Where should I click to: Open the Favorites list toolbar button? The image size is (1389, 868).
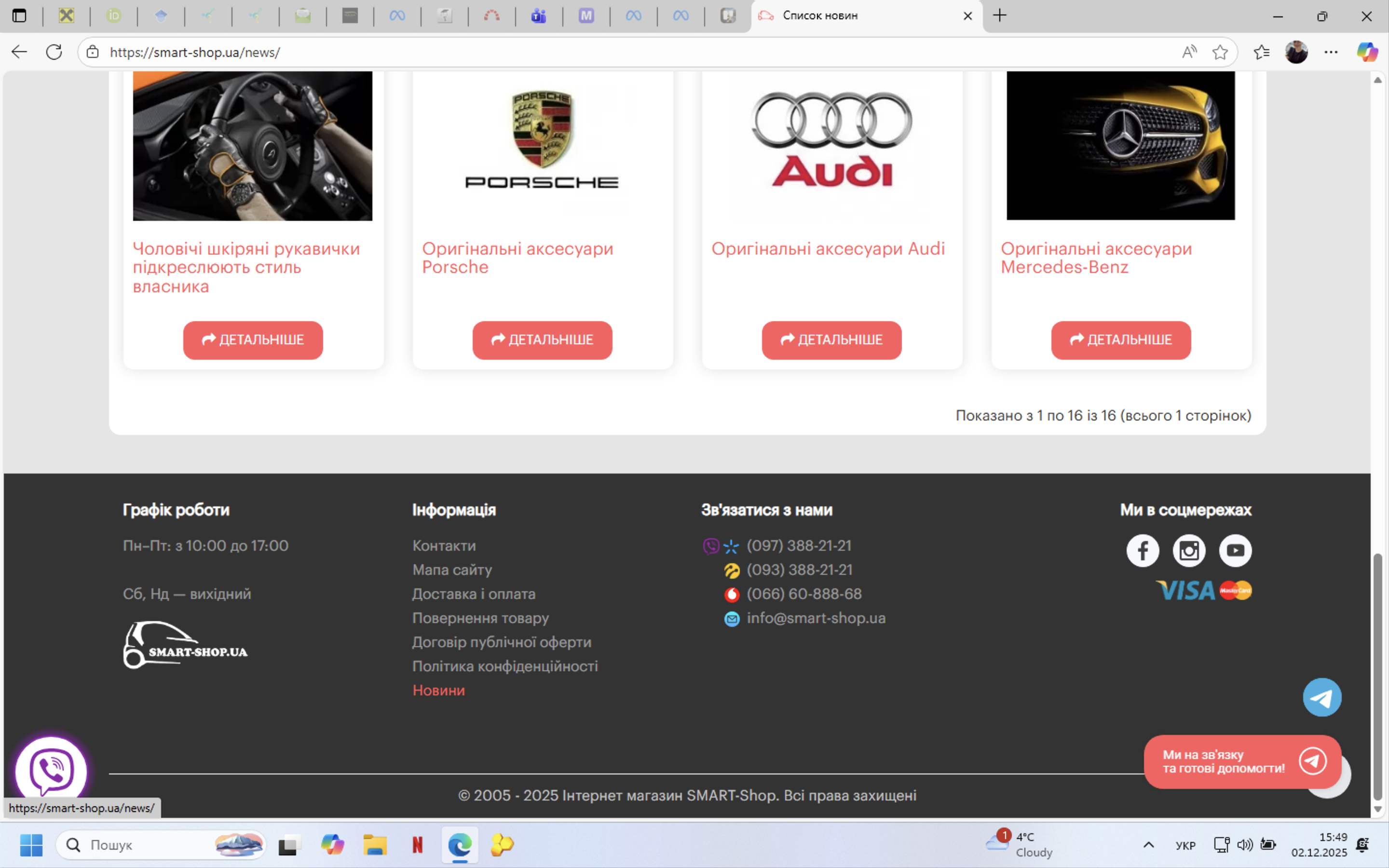(1261, 52)
